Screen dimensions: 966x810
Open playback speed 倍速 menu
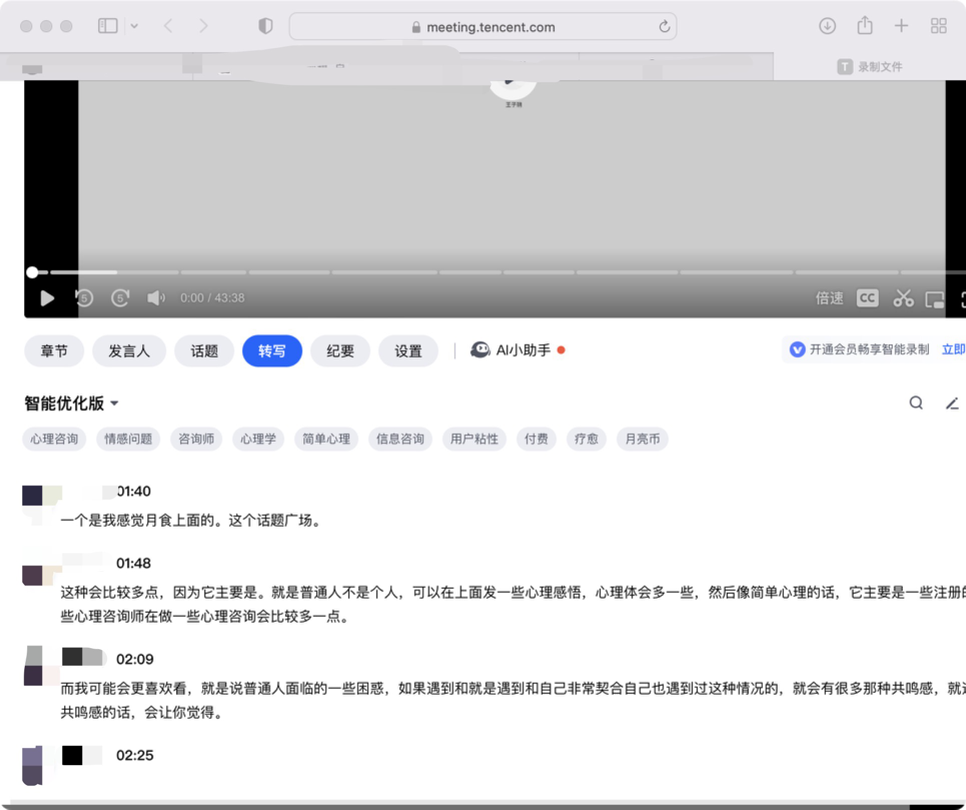[829, 298]
